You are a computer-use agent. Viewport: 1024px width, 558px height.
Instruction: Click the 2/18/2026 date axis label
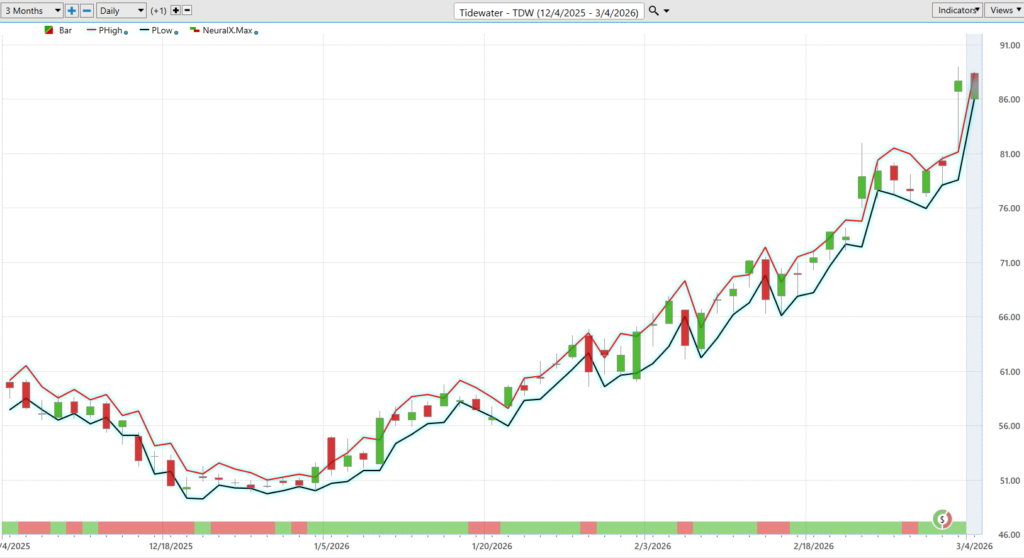(813, 546)
